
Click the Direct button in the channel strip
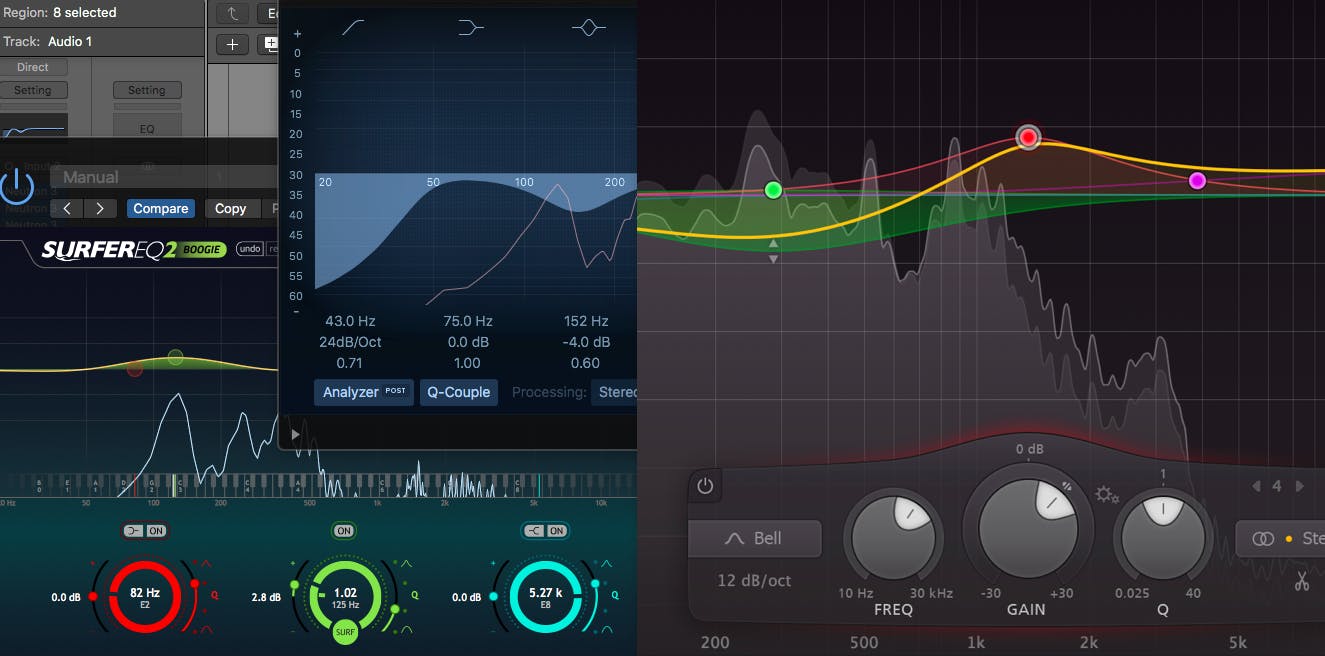32,67
